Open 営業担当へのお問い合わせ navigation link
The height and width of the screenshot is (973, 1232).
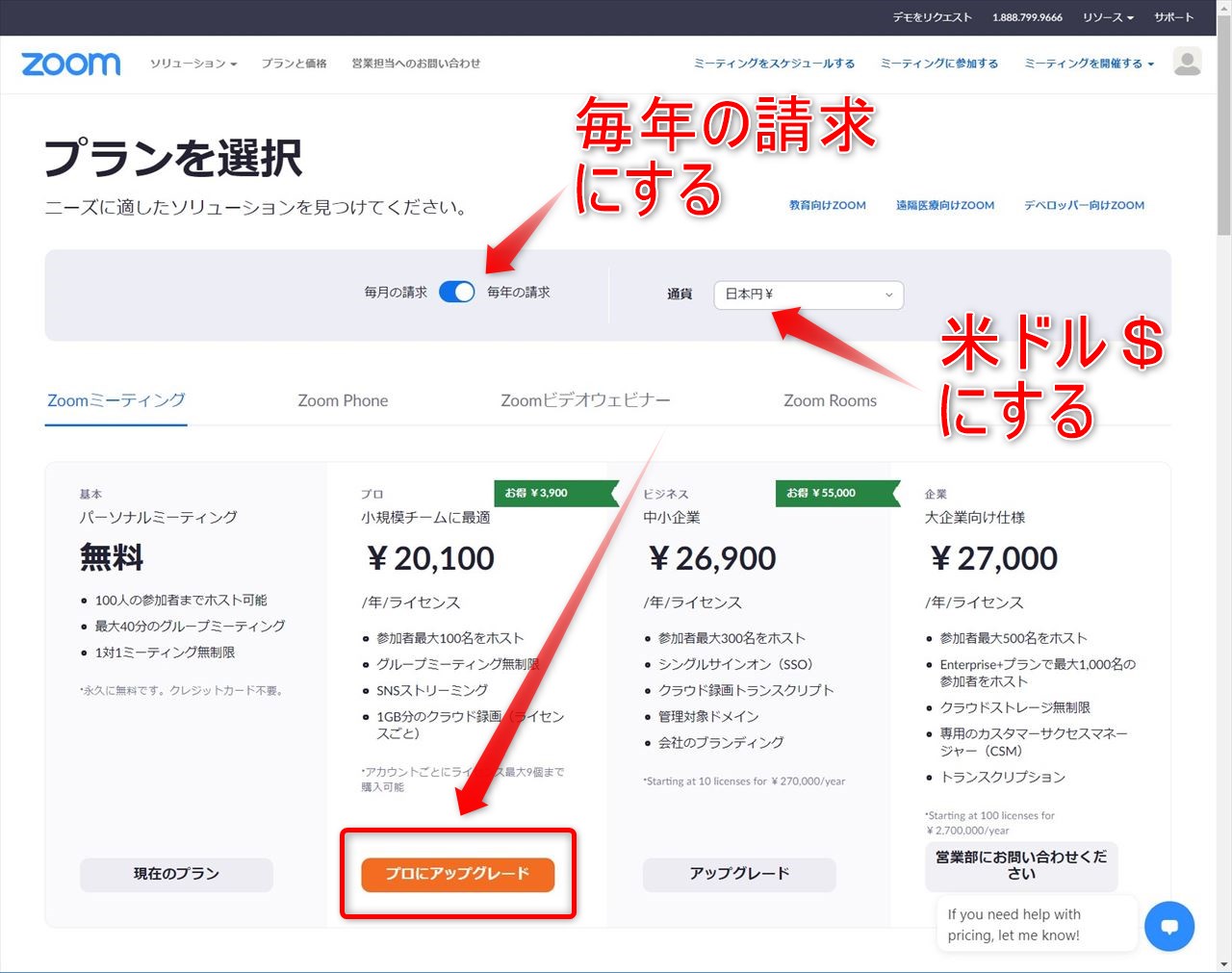pos(416,64)
